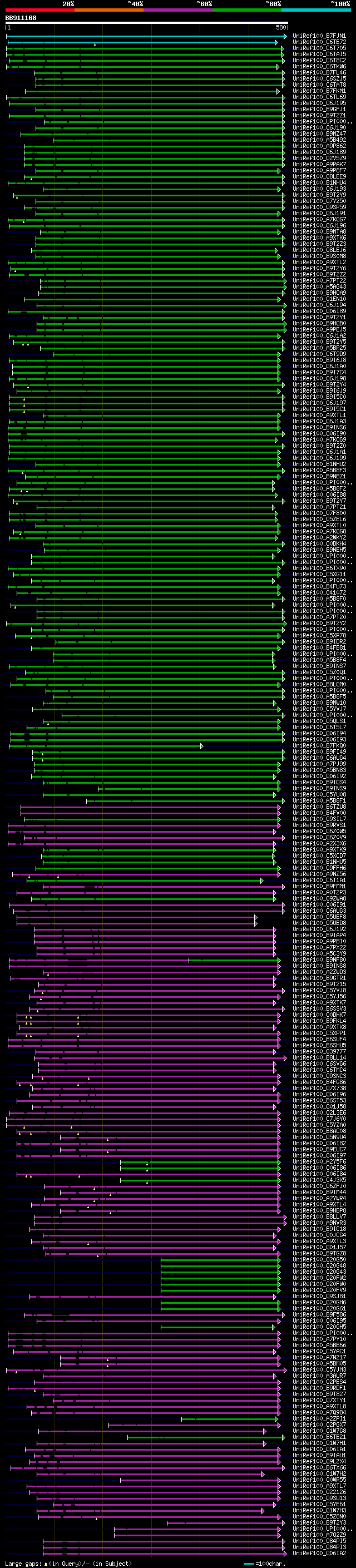Click hit label UniRef100_B6SSV3
Viewport: 356px width, 1568px height.
pos(319,1008)
